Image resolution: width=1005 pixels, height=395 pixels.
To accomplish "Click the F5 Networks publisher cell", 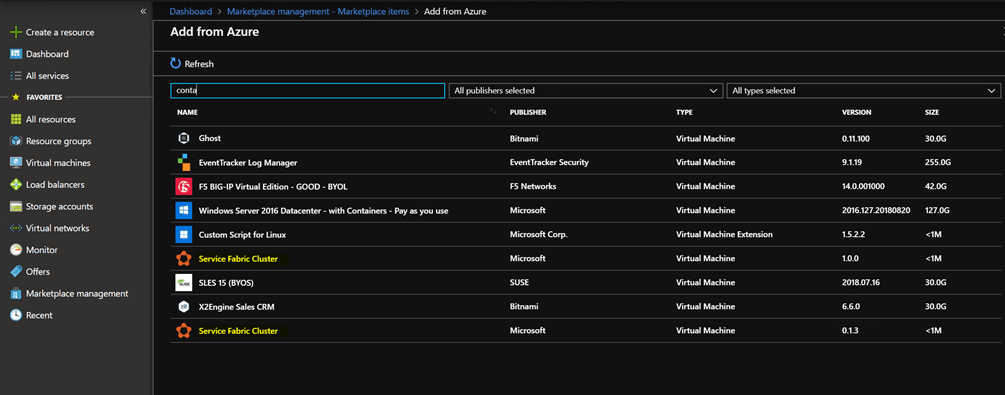I will coord(533,187).
